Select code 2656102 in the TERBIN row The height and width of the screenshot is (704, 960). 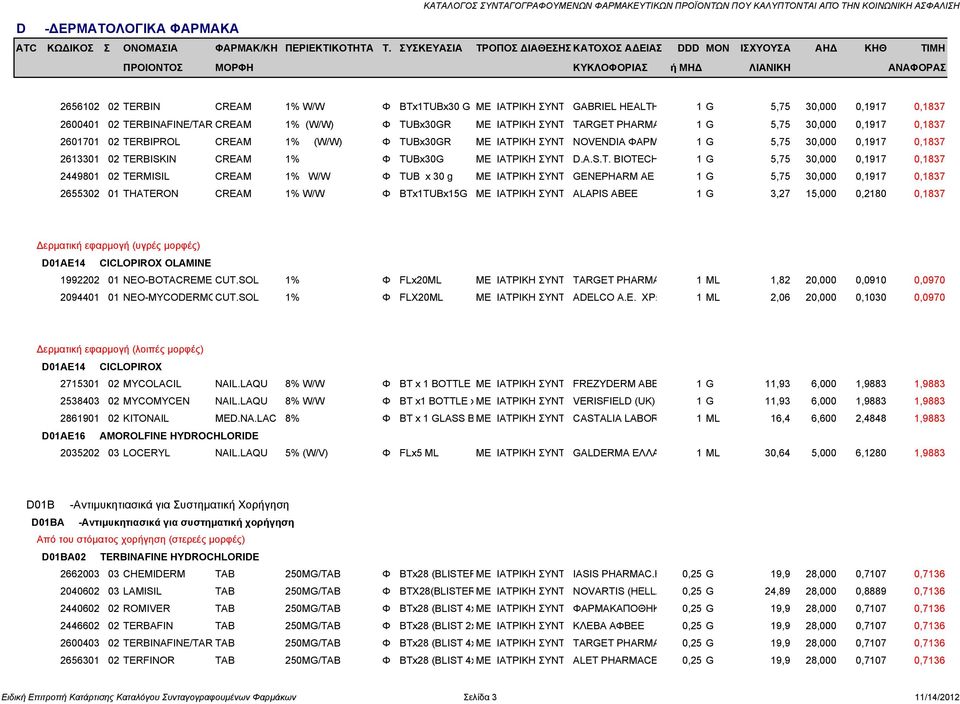click(80, 107)
